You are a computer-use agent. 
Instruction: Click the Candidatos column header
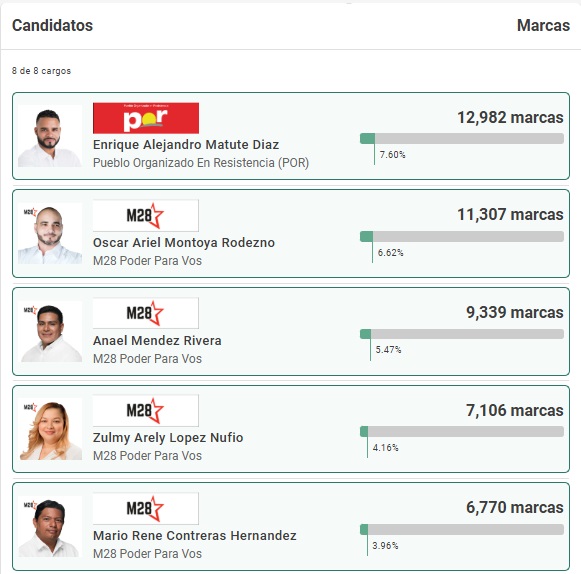pos(52,25)
